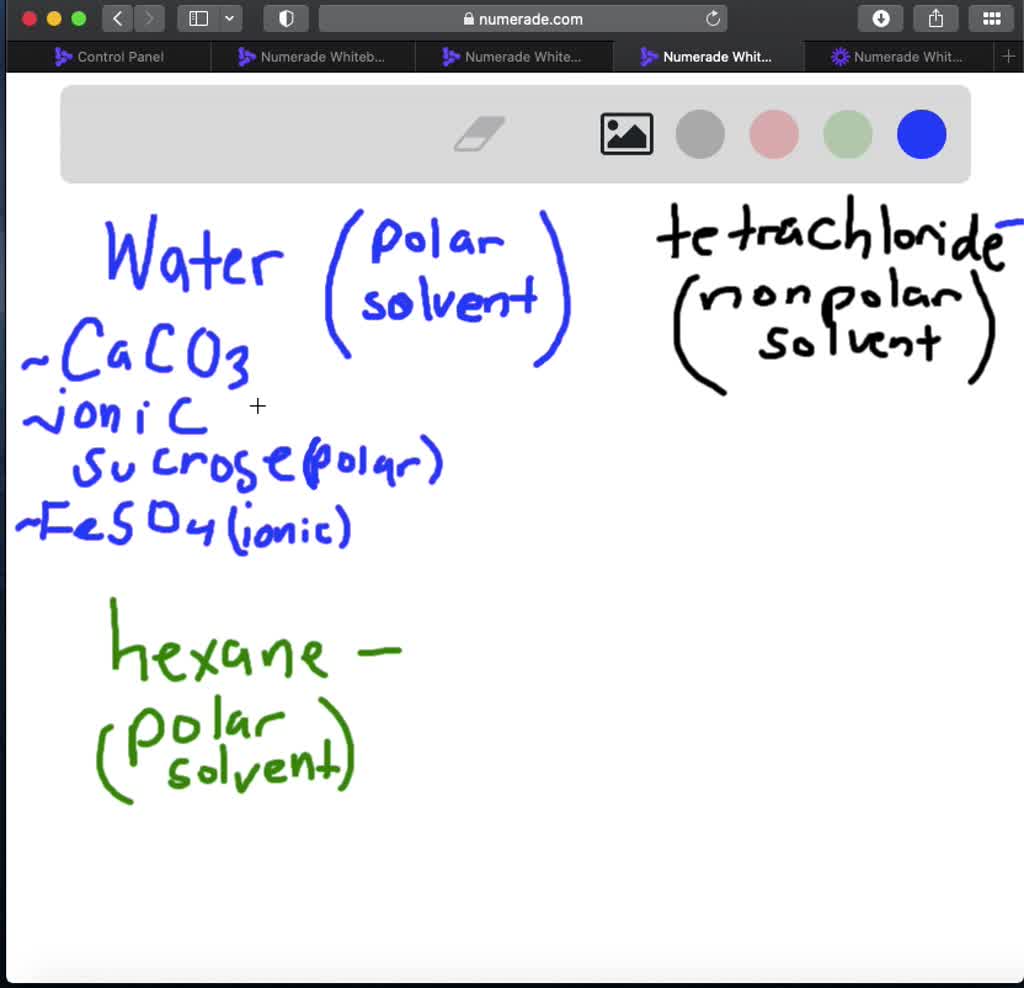Navigate back using the back arrow
Image resolution: width=1024 pixels, height=988 pixels.
[116, 18]
